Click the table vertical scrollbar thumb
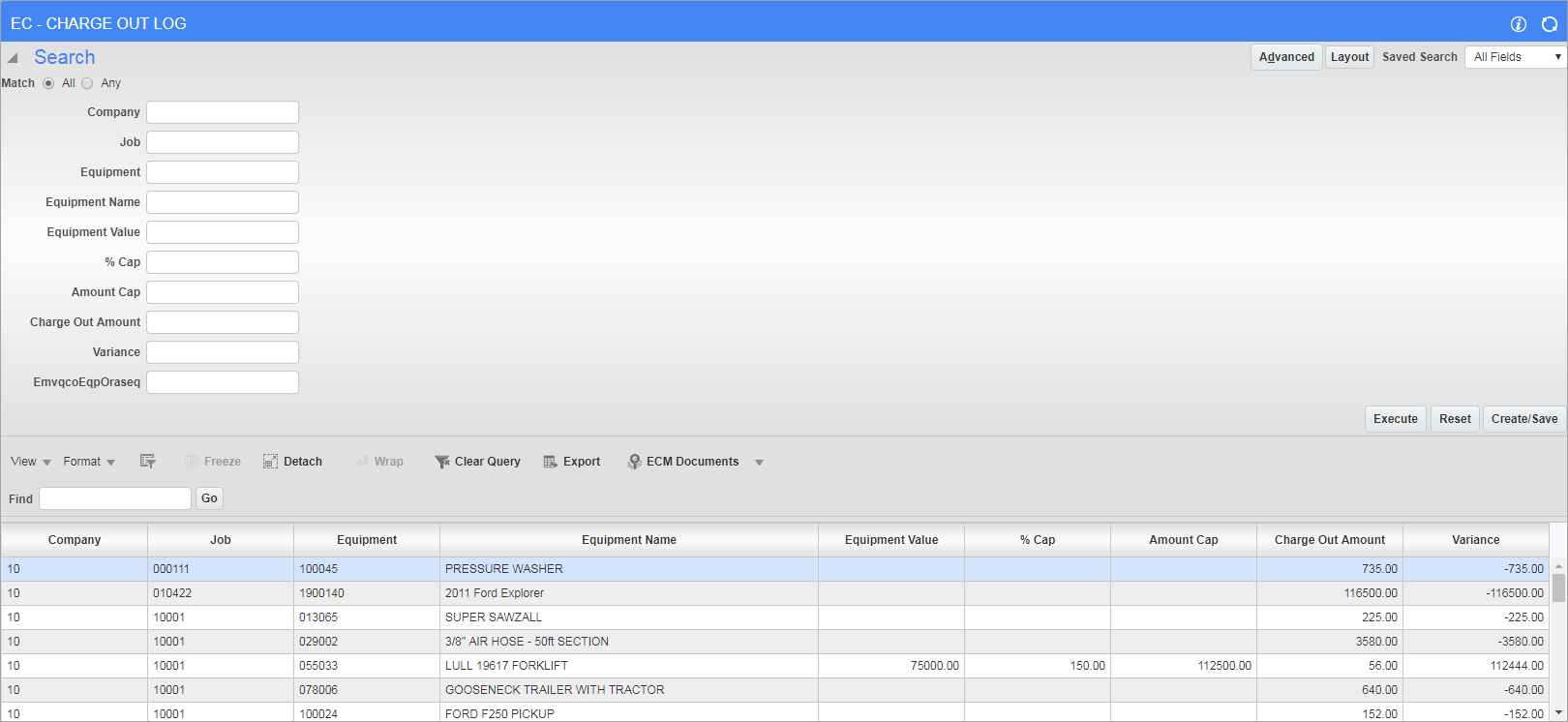The image size is (1568, 722). (1558, 587)
